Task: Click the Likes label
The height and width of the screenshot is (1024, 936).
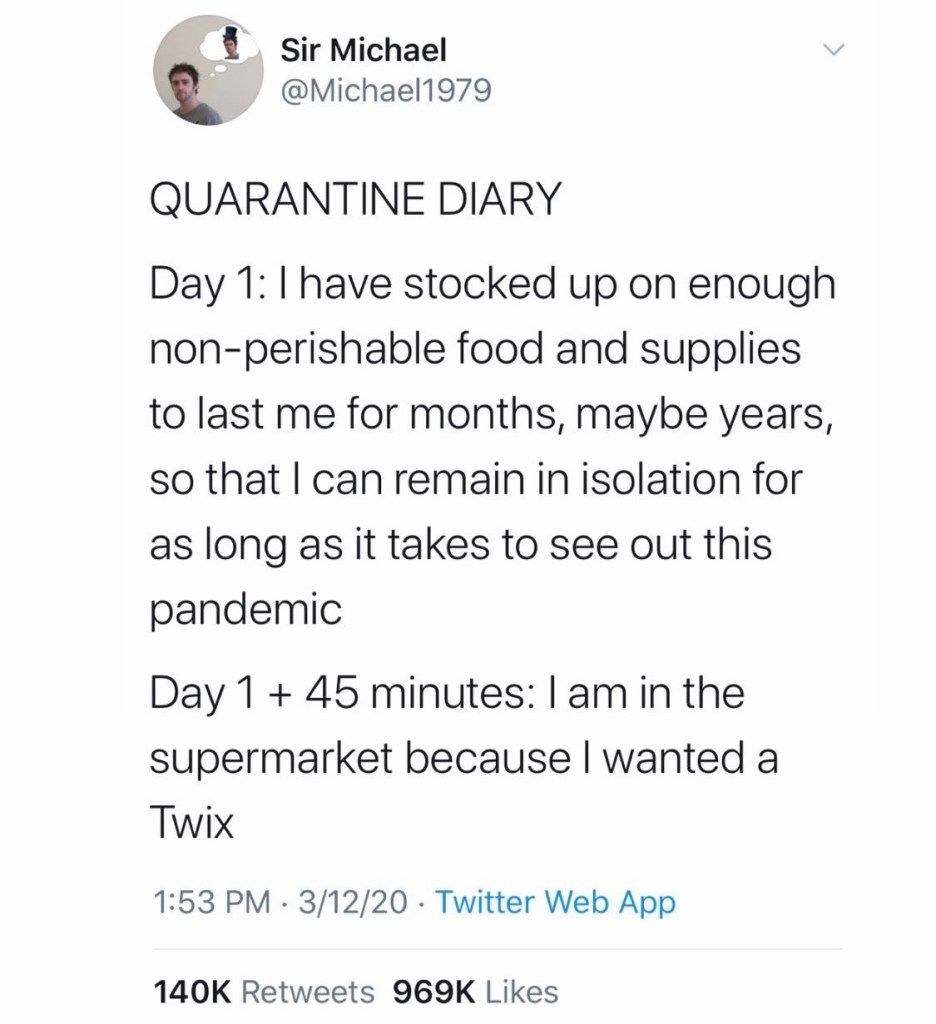Action: [x=523, y=991]
